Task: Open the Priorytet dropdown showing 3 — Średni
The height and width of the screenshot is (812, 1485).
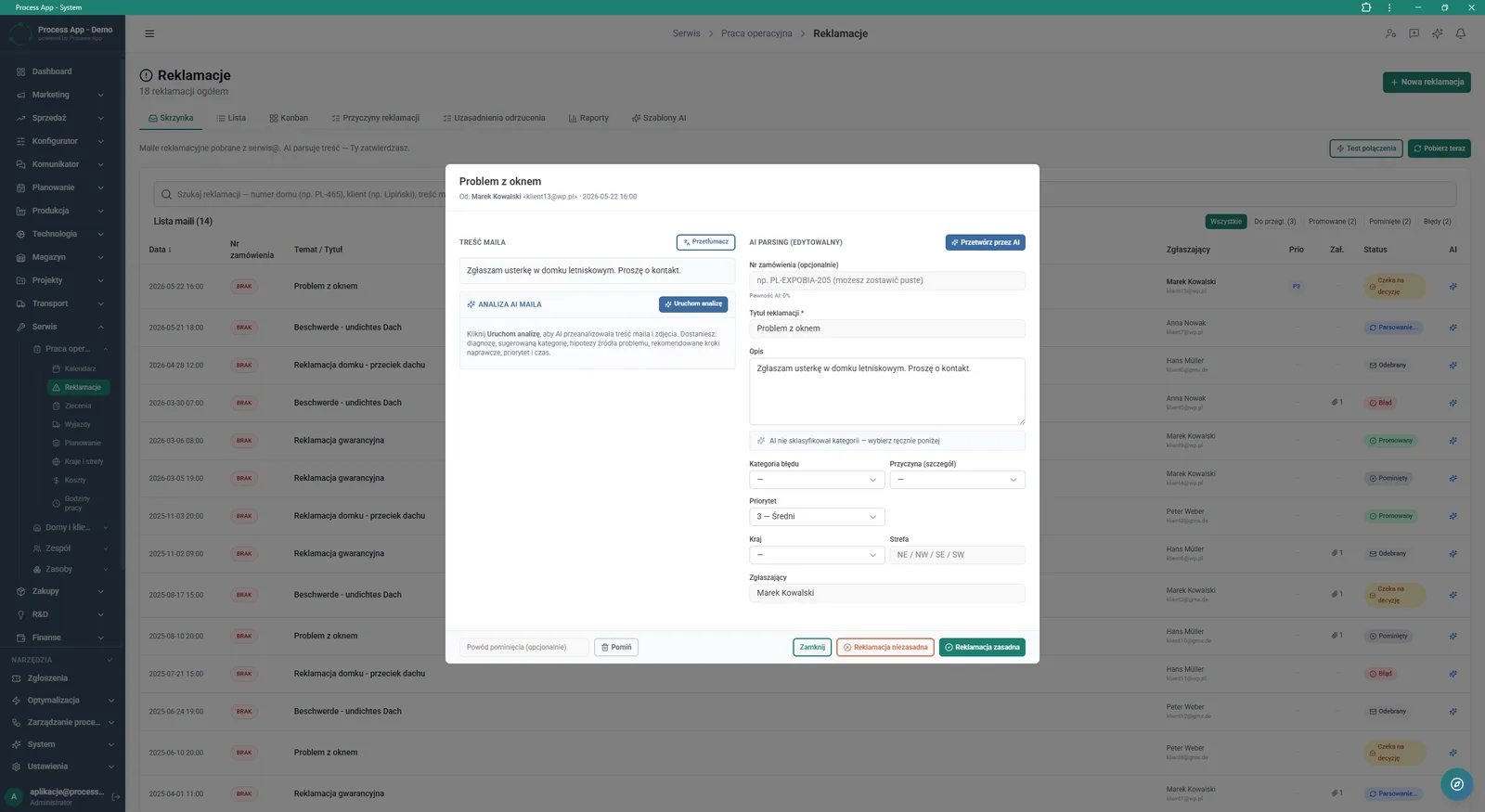Action: point(817,517)
